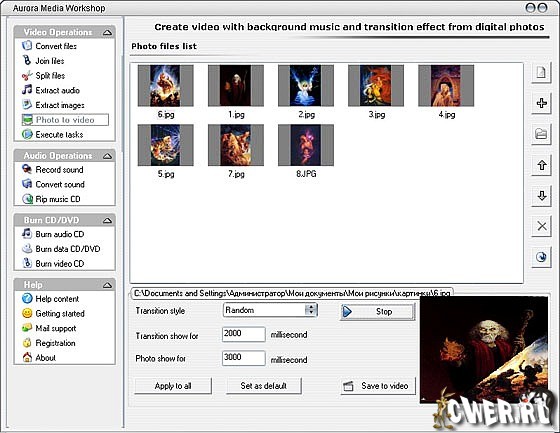Move selected photo down

[541, 196]
